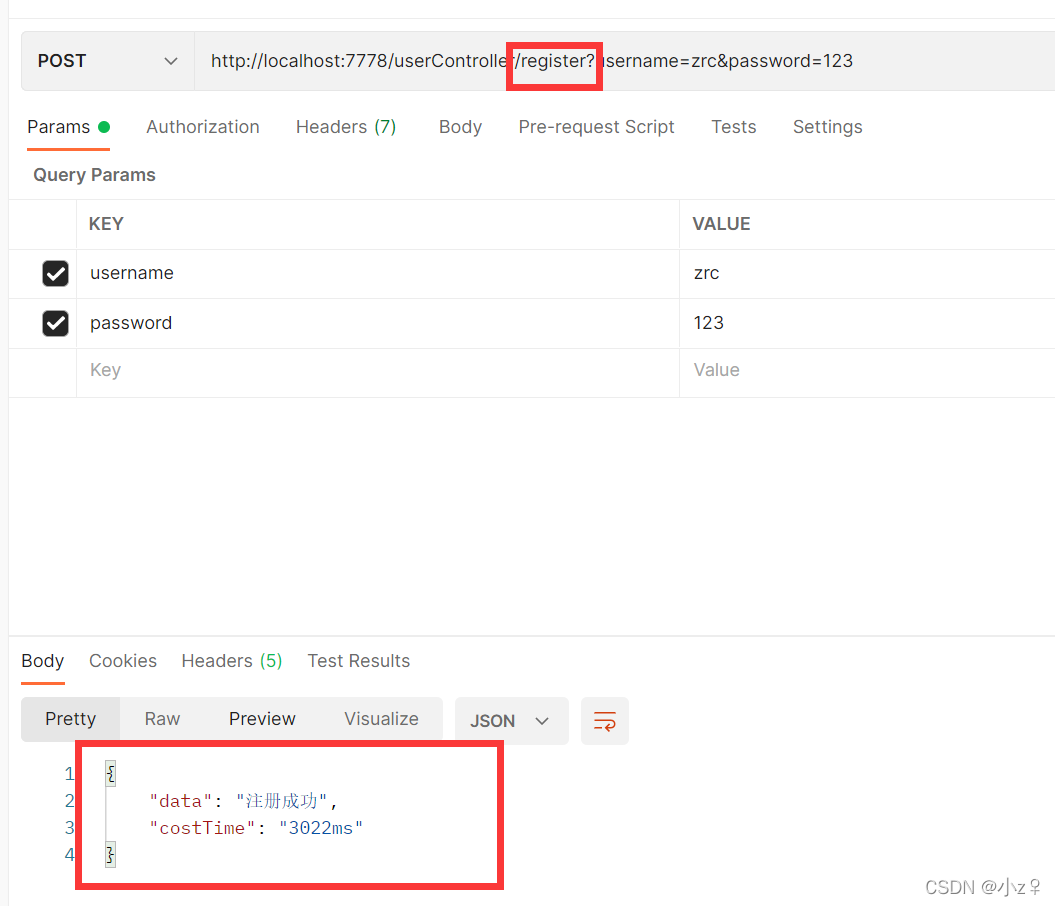The width and height of the screenshot is (1055, 906).
Task: Open the request Headers (7) tab
Action: pos(346,127)
